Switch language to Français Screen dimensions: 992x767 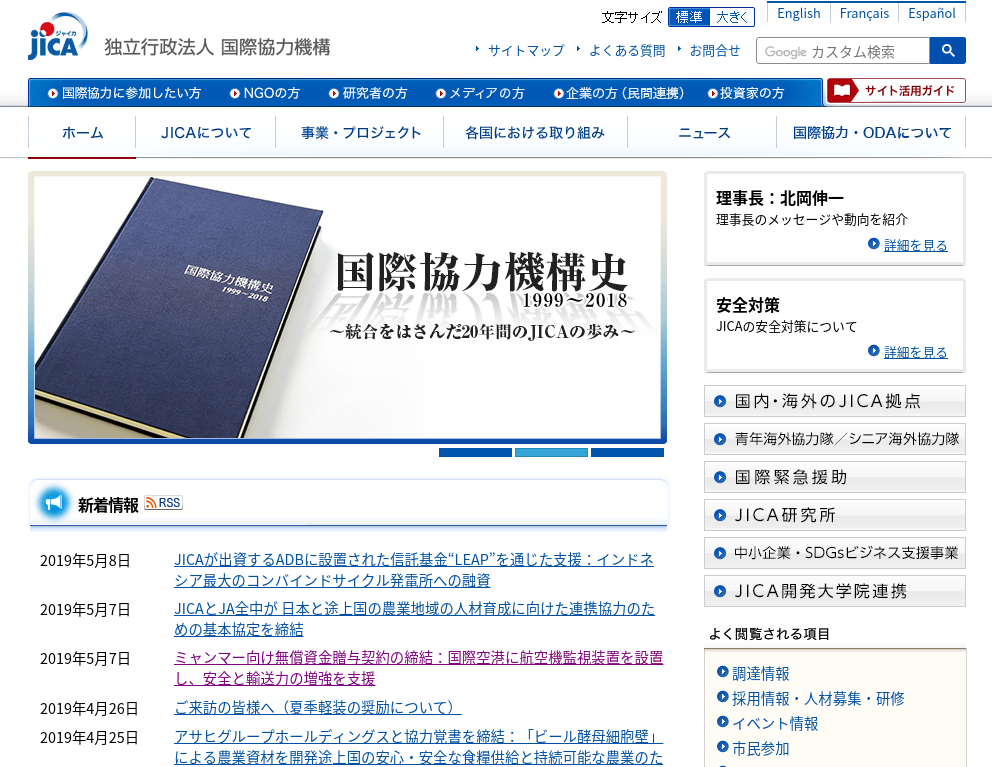[864, 13]
